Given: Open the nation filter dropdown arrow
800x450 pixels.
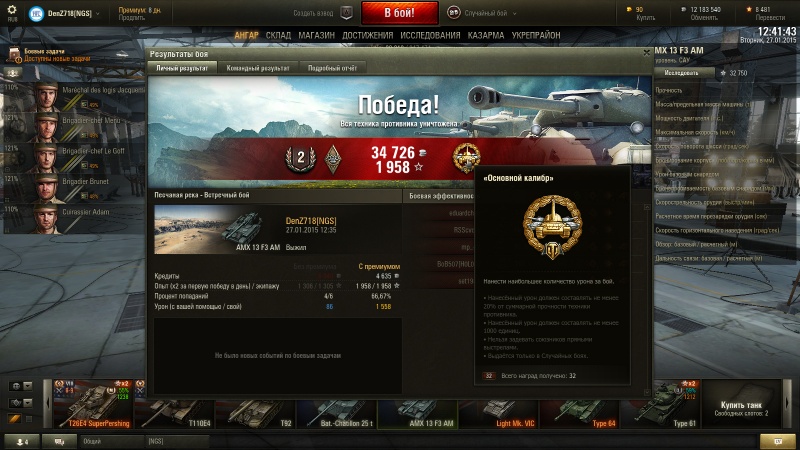Looking at the screenshot, I should (28, 386).
